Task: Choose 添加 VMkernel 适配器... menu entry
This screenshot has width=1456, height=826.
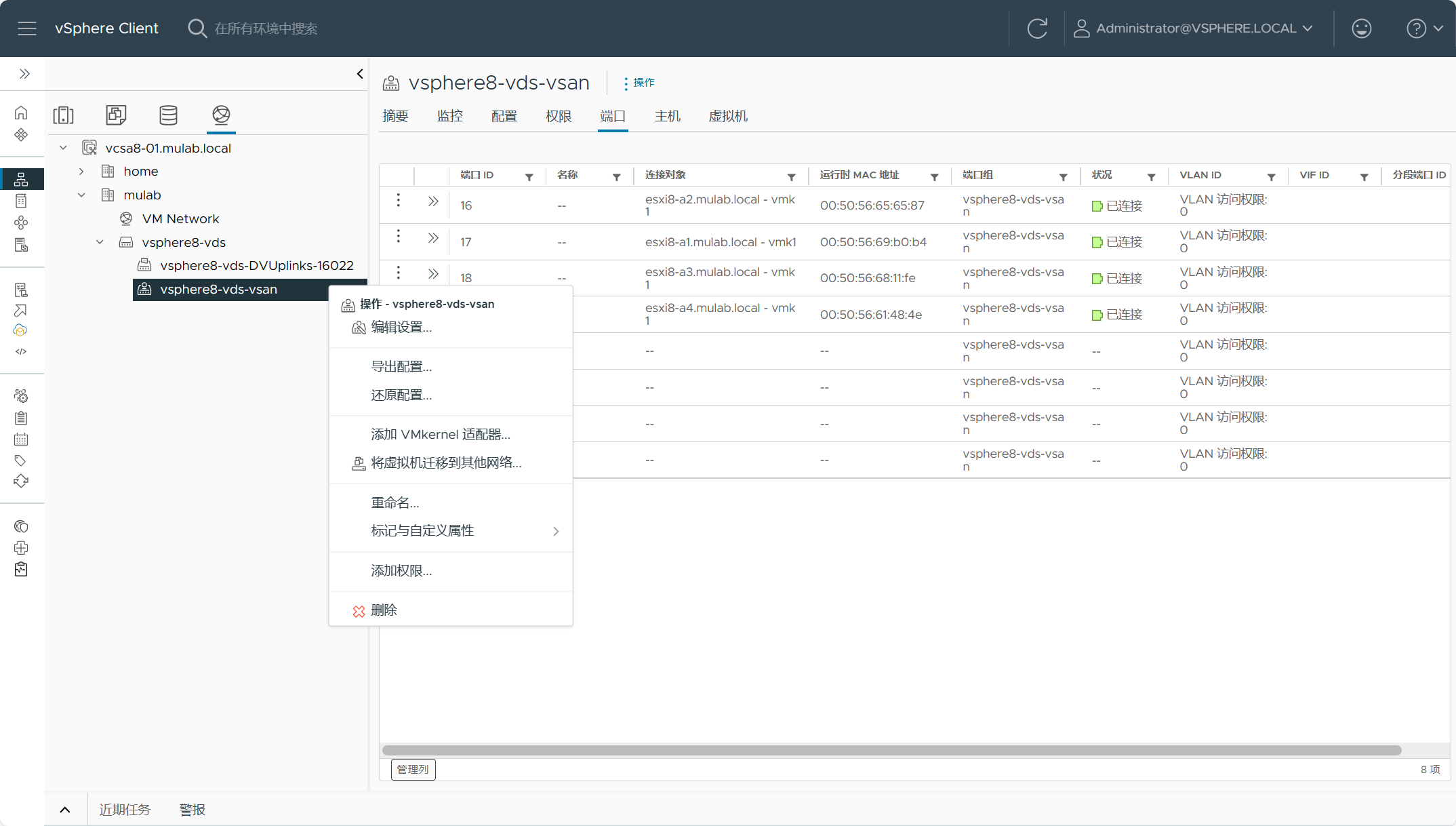Action: (x=451, y=435)
